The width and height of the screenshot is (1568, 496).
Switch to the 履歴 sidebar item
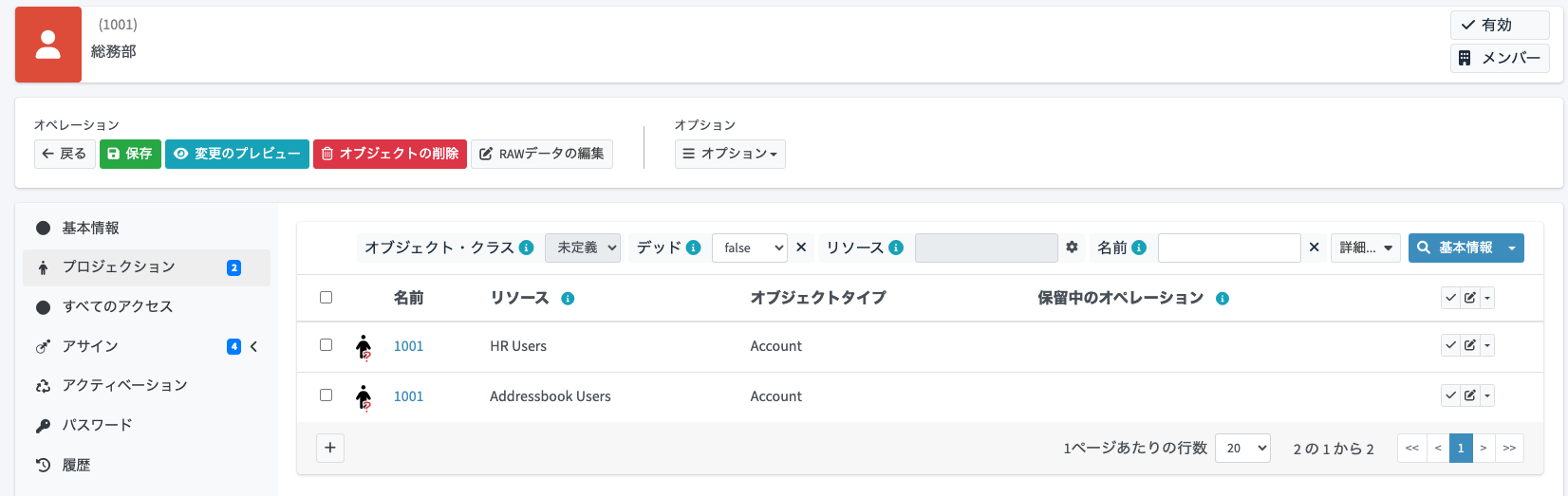click(x=76, y=465)
